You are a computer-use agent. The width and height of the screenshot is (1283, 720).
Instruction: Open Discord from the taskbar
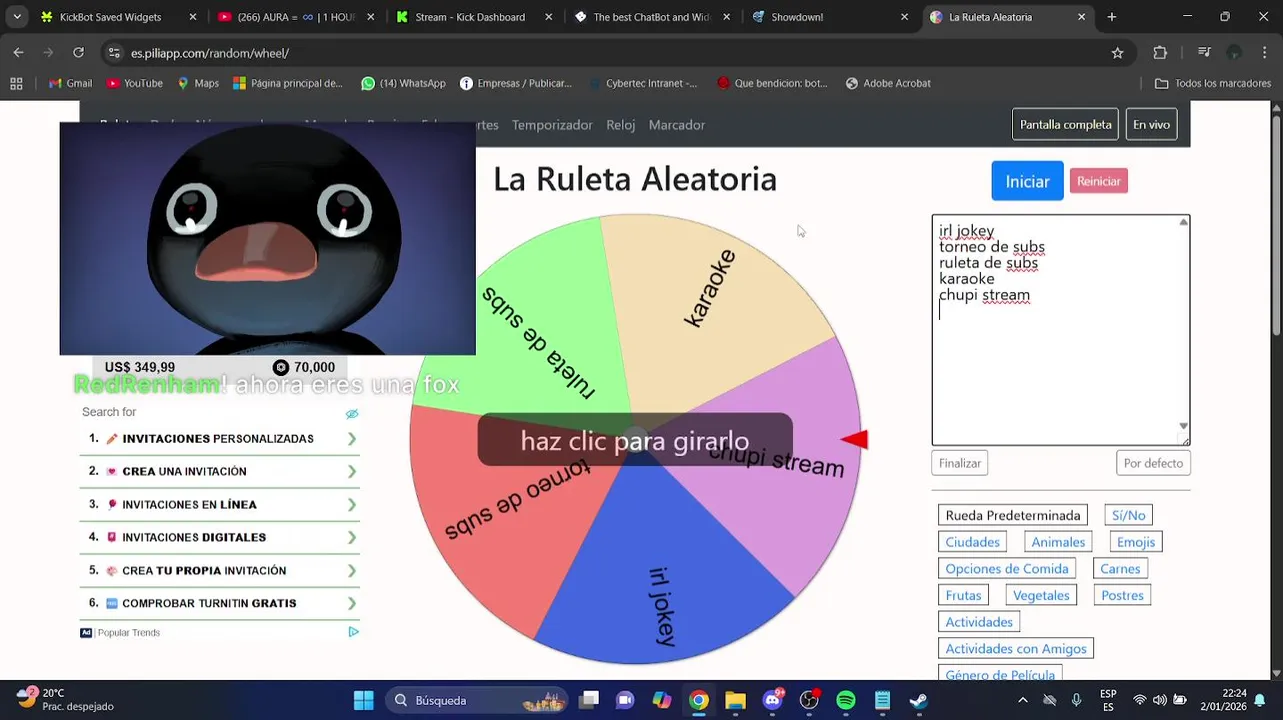pyautogui.click(x=772, y=700)
